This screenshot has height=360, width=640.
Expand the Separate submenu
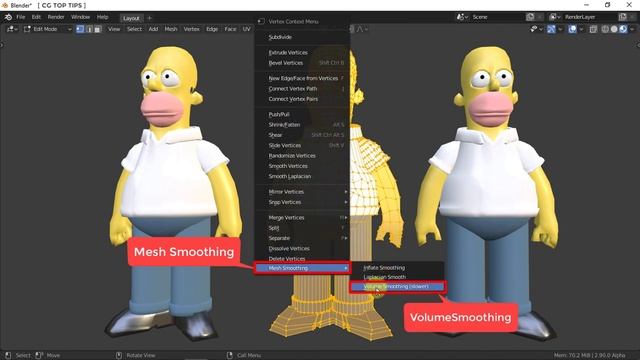(302, 238)
